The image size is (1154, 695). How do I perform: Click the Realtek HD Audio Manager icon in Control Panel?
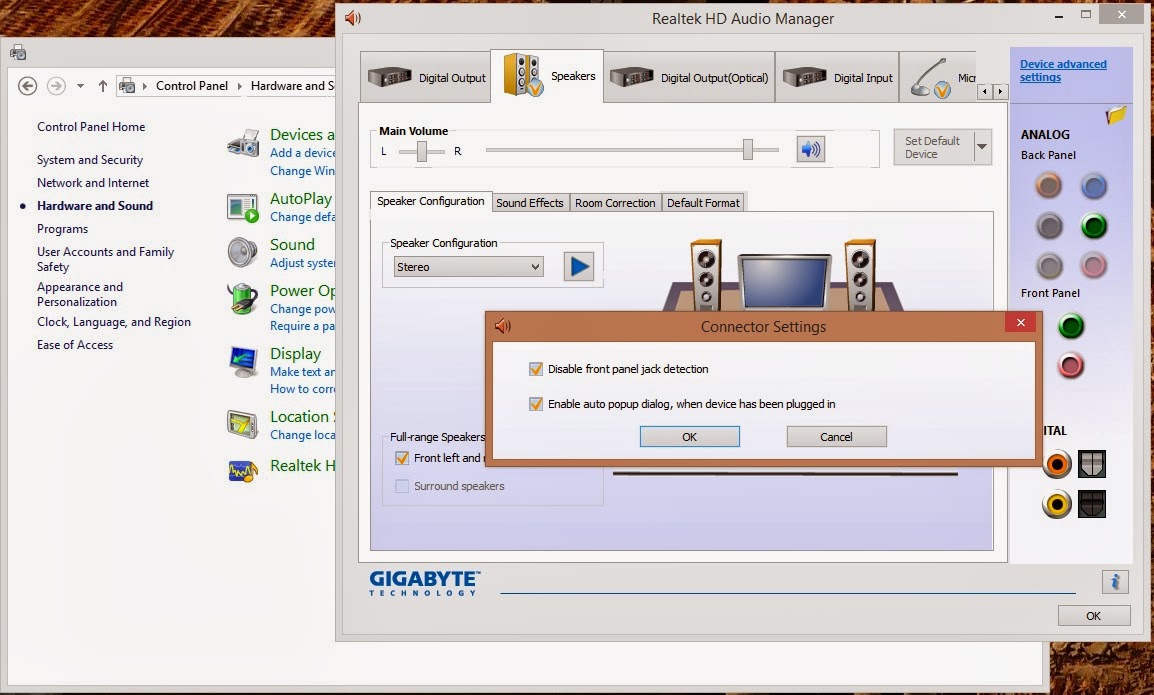pos(242,470)
